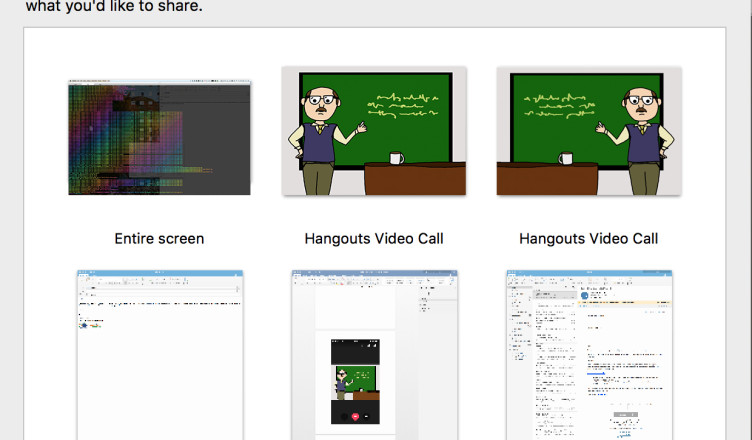
Task: Click red hang-up button inside document thumbnail
Action: point(354,416)
